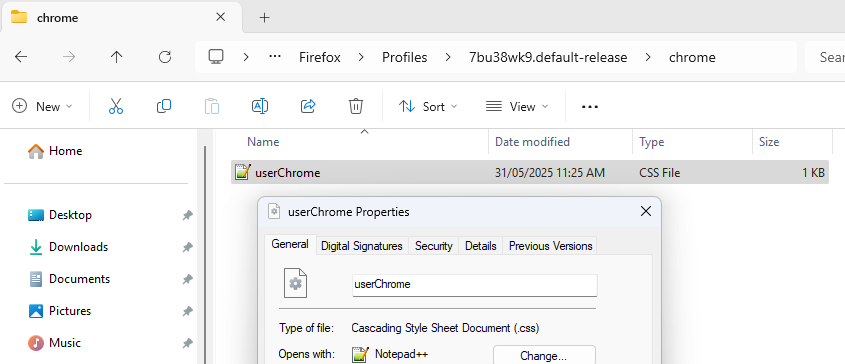This screenshot has height=364, width=845.
Task: Open Downloads in the navigation pane
Action: coord(68,247)
